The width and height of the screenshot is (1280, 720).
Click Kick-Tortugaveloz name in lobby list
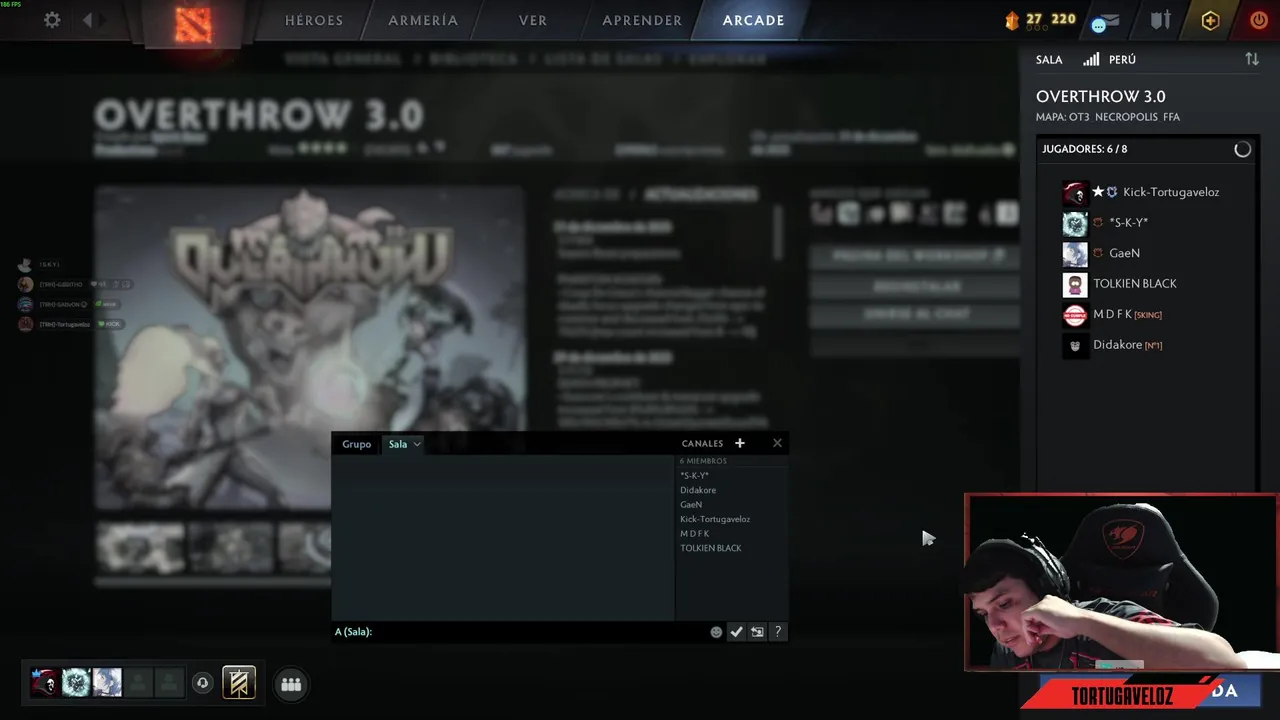pyautogui.click(x=1171, y=192)
